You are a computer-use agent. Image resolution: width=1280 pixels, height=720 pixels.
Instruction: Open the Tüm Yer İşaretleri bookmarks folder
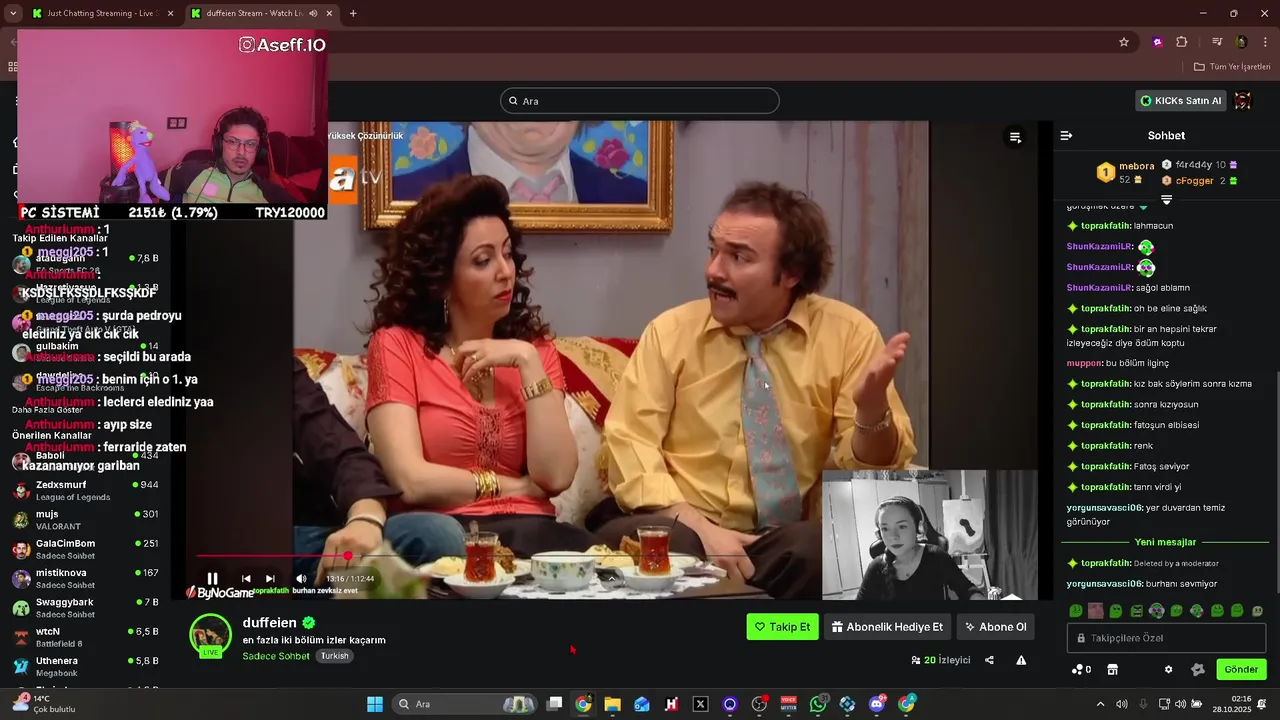1232,67
